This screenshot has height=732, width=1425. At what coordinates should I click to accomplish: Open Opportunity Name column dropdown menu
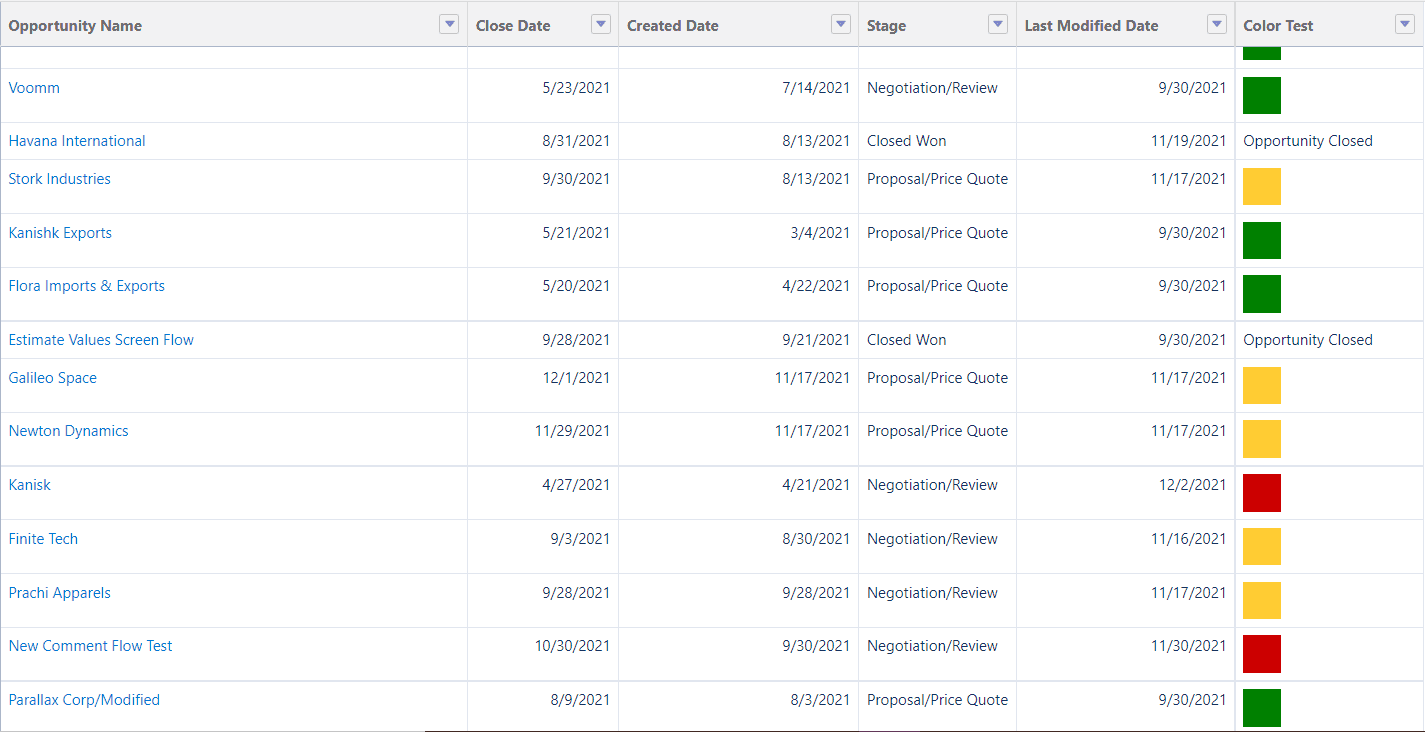[449, 25]
